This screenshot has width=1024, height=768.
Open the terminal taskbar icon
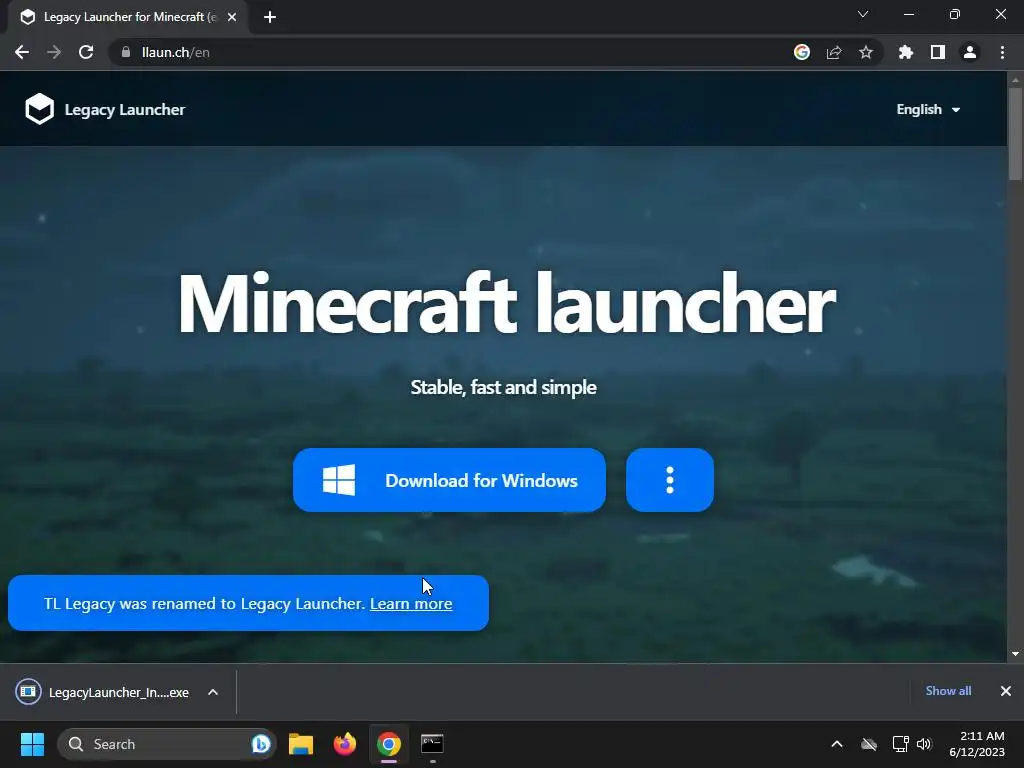432,744
